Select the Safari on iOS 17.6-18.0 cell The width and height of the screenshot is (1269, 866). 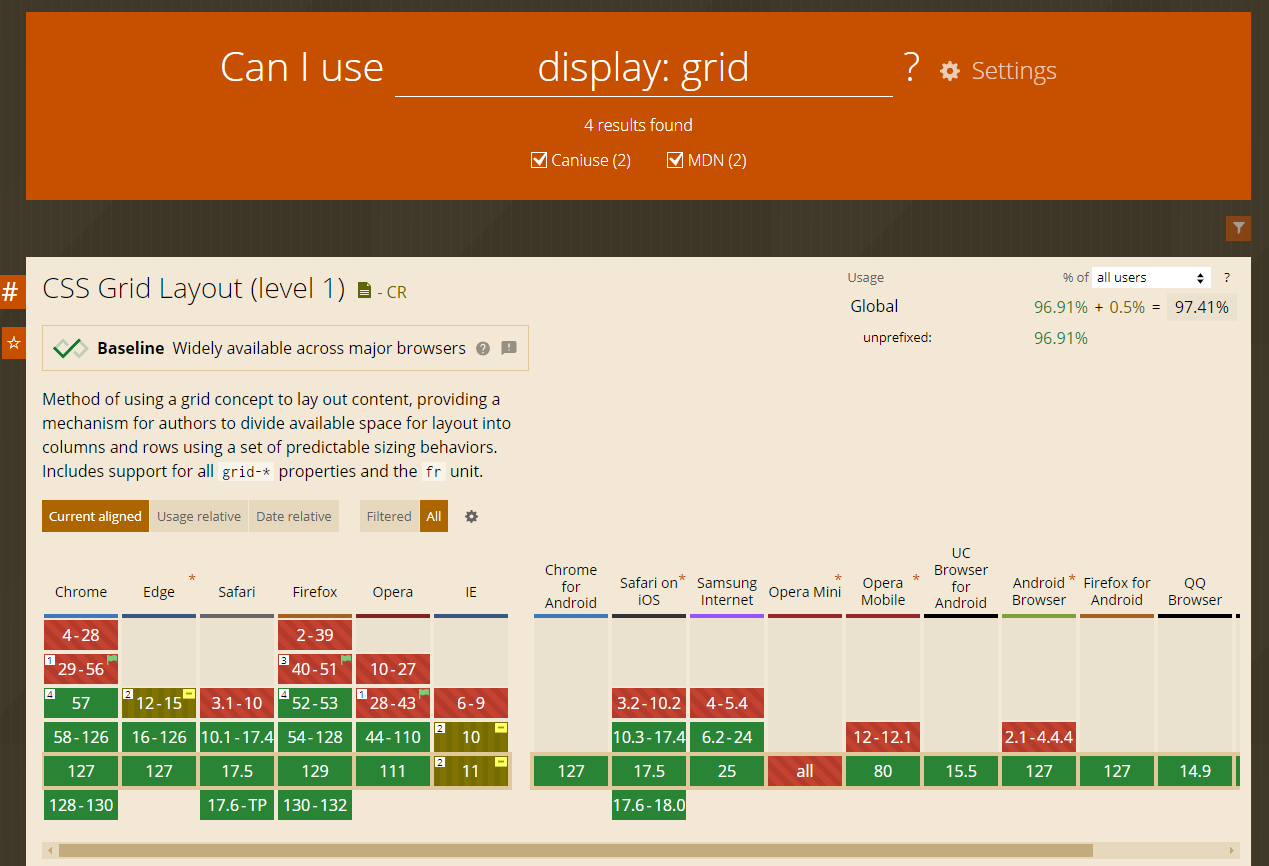pos(649,805)
